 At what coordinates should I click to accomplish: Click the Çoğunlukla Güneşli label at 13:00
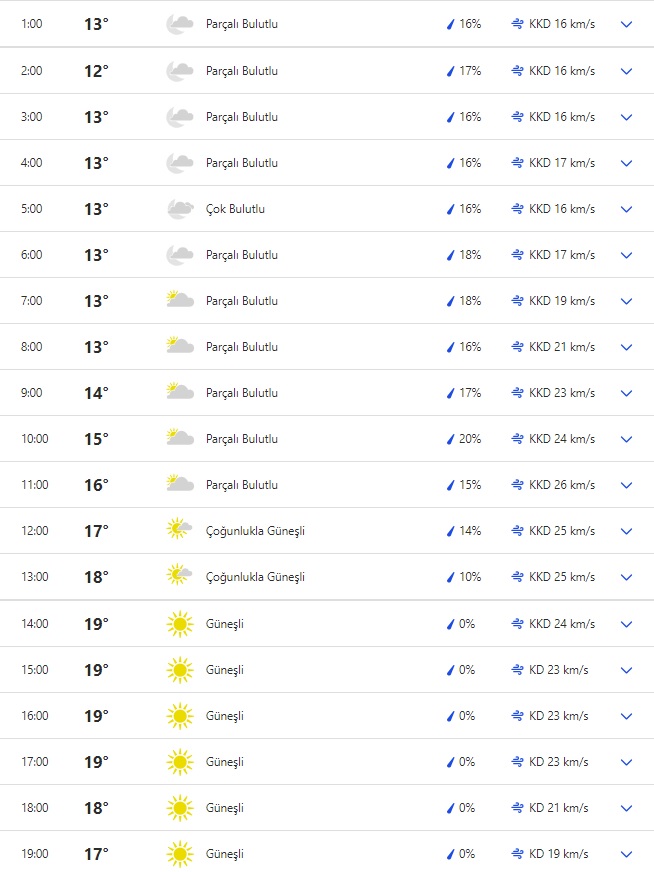(255, 577)
